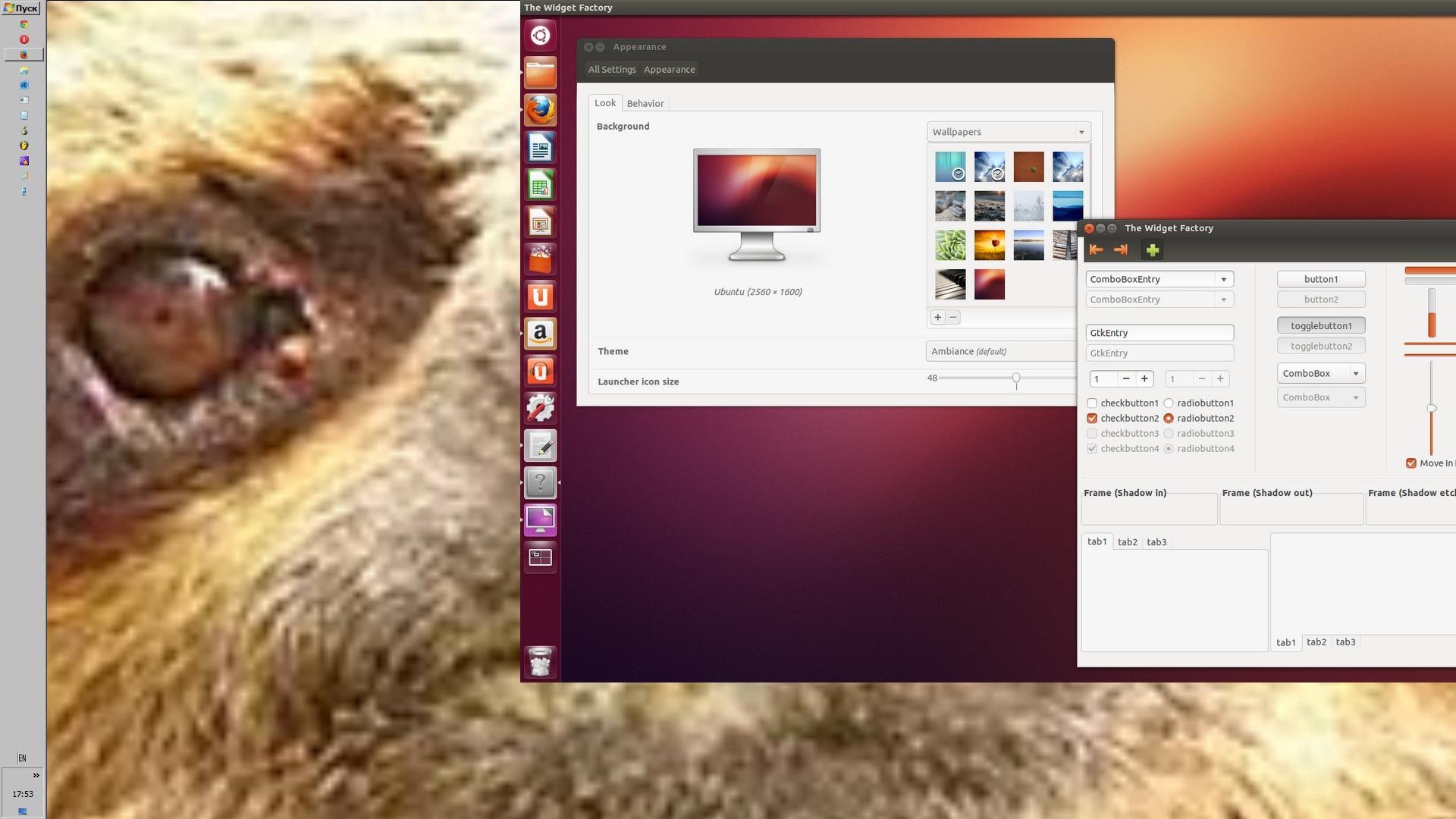Click the orange left arrow toolbar icon
1456x819 pixels.
(1096, 249)
